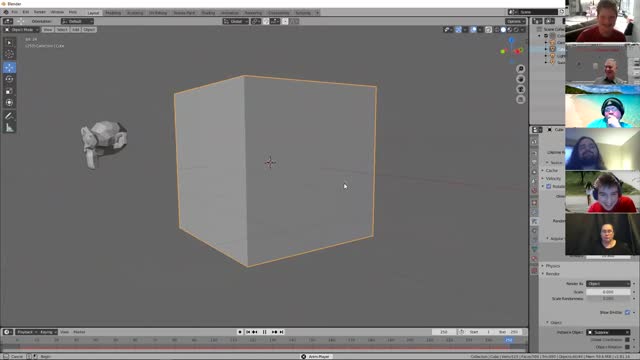Image resolution: width=640 pixels, height=360 pixels.
Task: Open the Object menu in viewport header
Action: [x=89, y=30]
